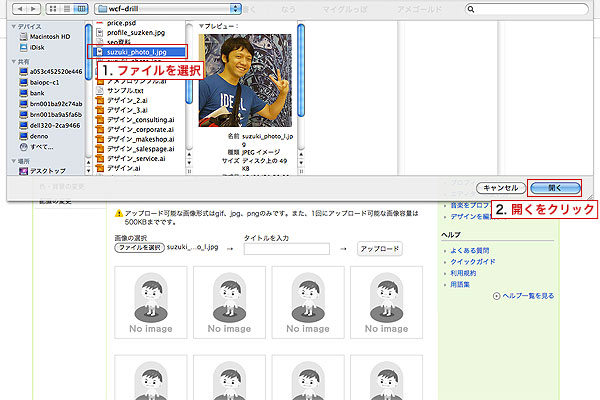Open shared computer baiopc-c1
600x400 pixels.
click(x=39, y=82)
